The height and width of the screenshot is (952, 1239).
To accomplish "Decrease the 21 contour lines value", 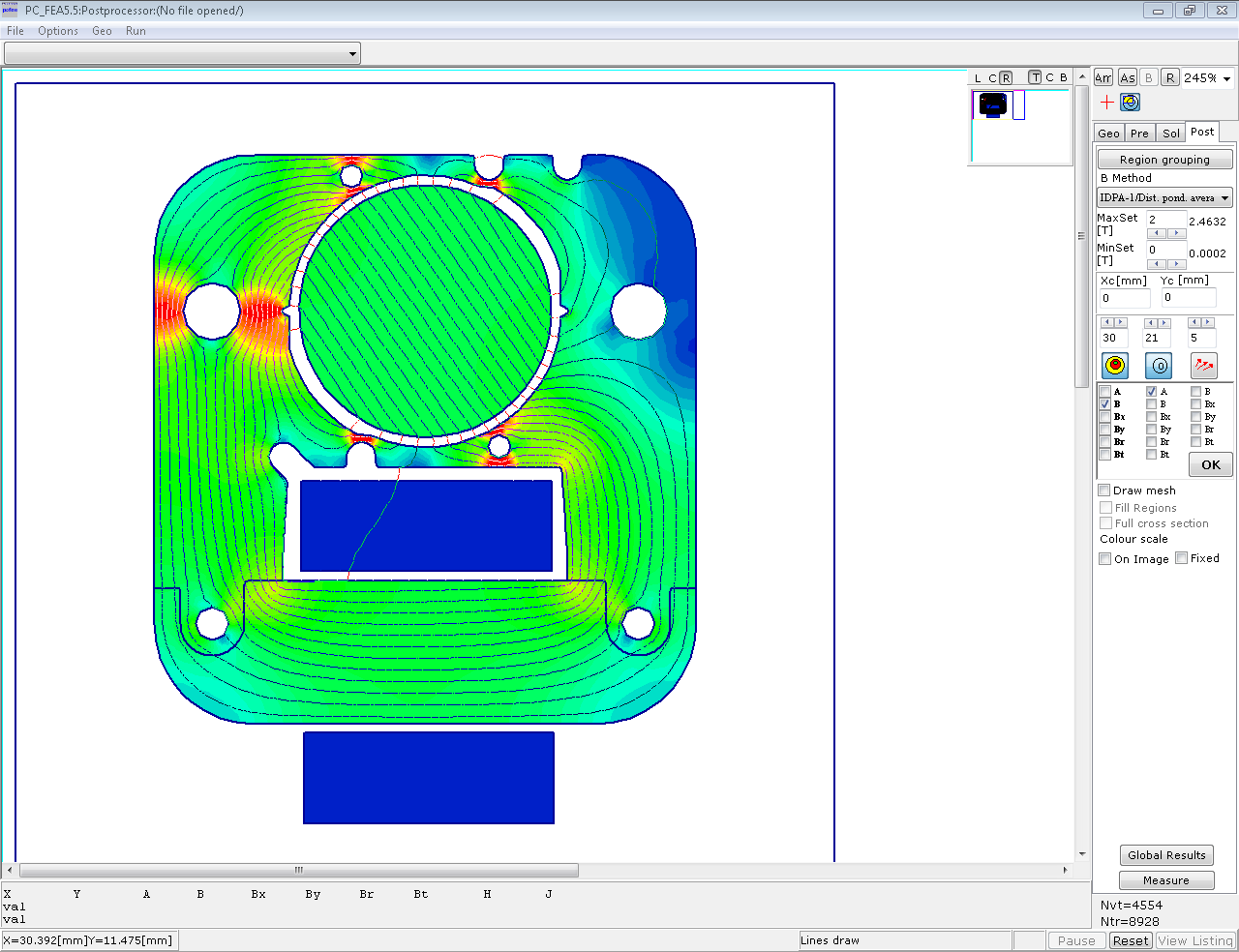I will point(1151,322).
